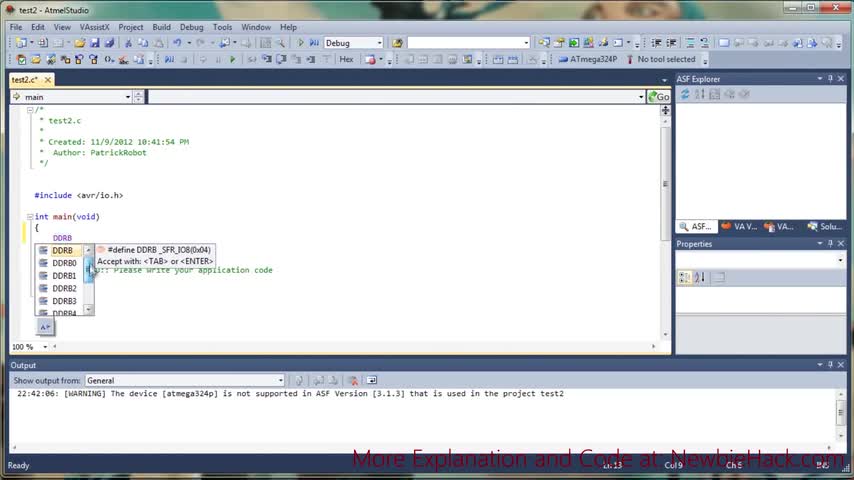
Task: Click the Increase Indent toolbar icon
Action: click(672, 43)
